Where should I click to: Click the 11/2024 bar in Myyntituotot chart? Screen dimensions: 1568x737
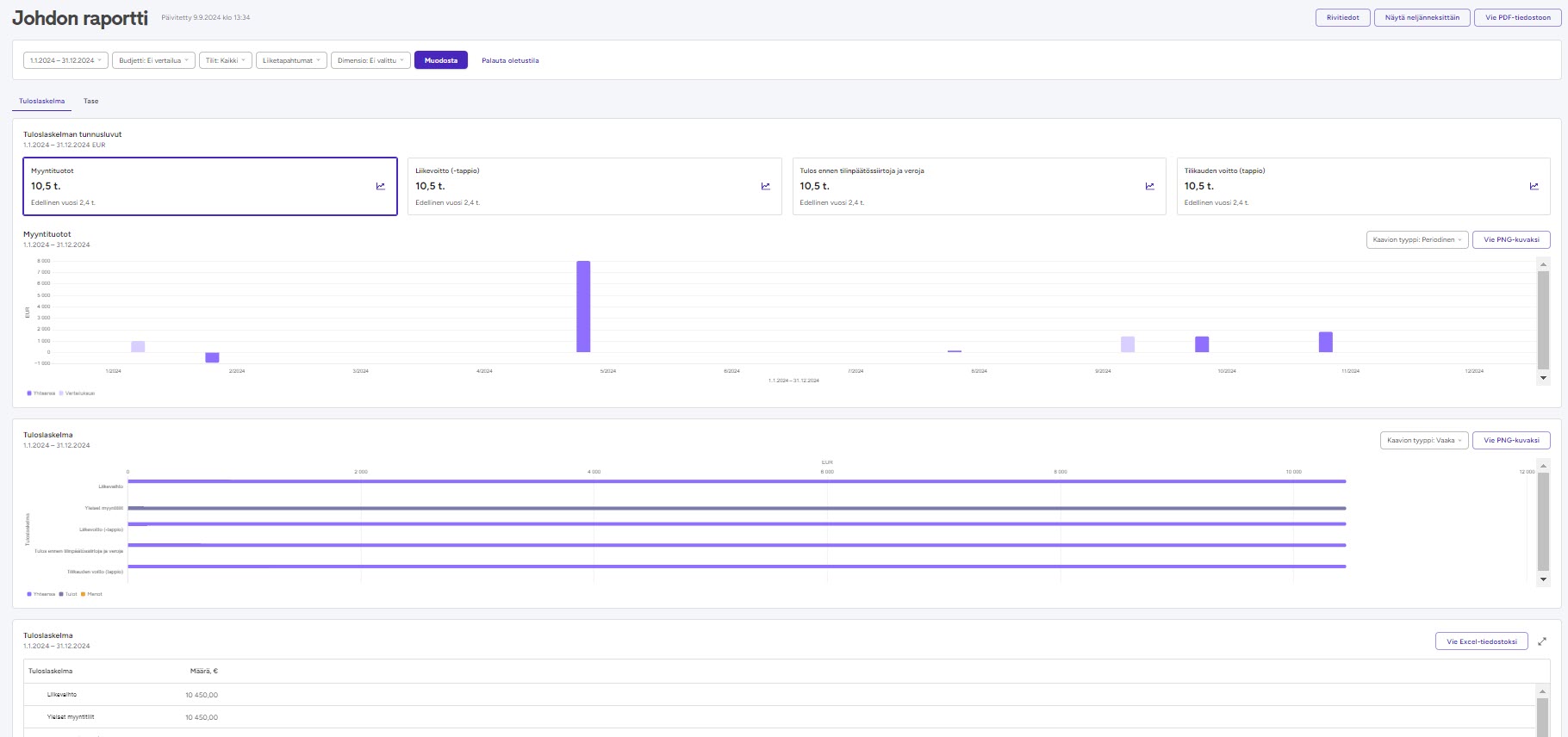click(x=1326, y=342)
